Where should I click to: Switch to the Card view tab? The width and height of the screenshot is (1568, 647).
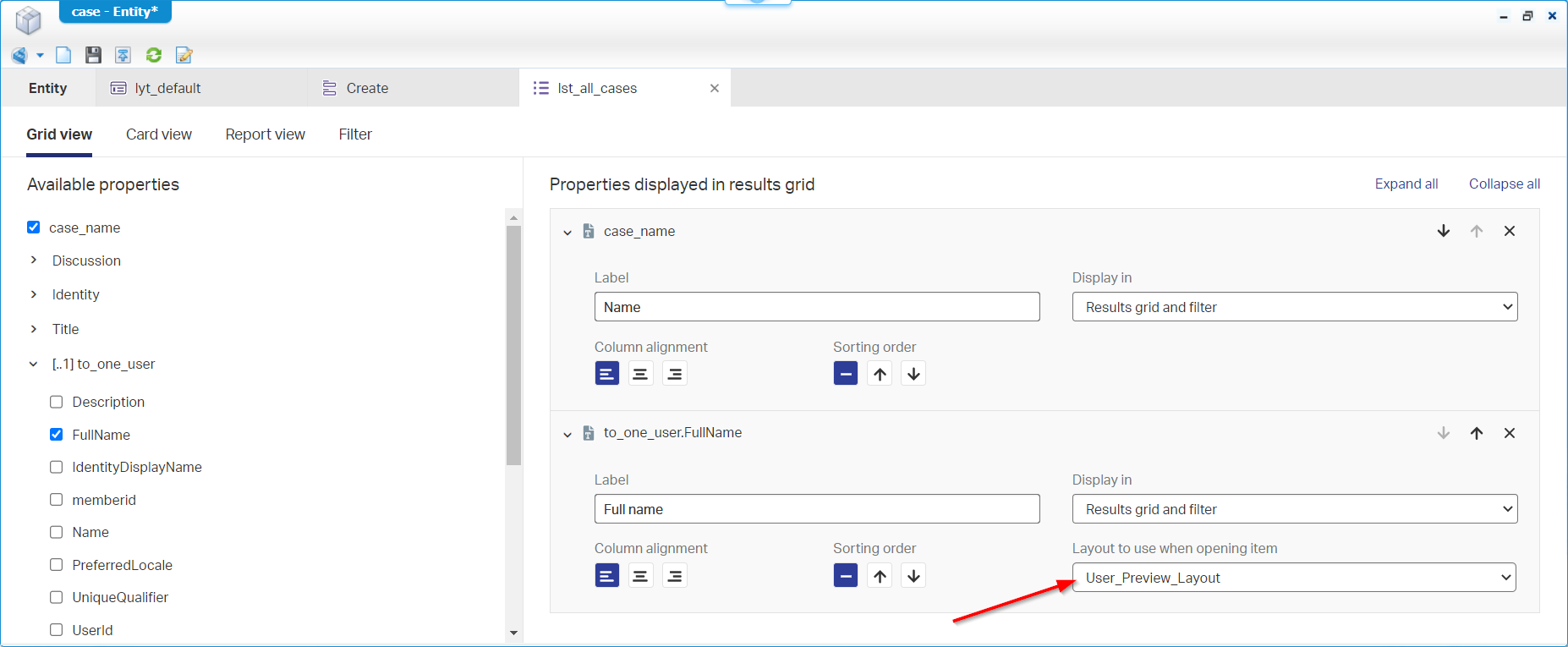tap(158, 134)
